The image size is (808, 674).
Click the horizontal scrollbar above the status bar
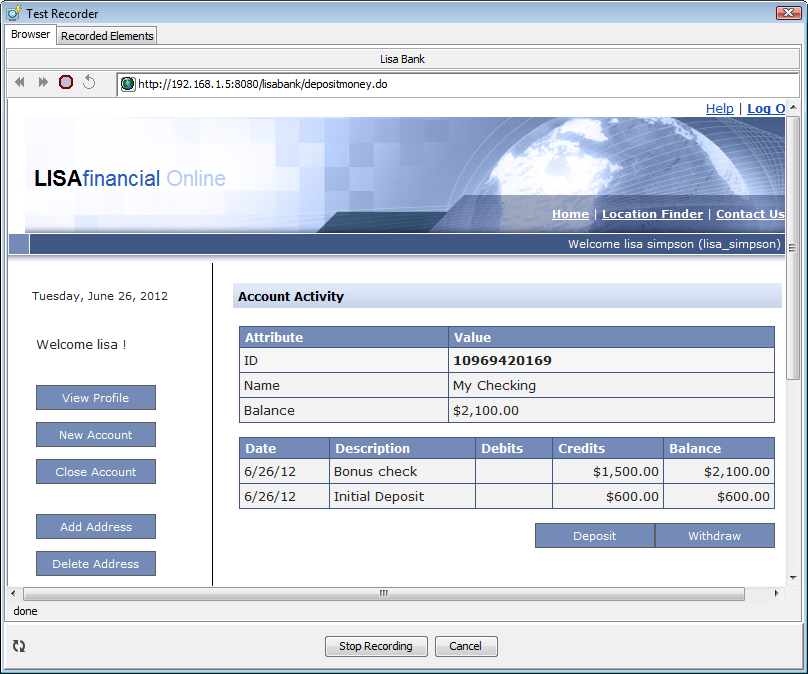383,593
